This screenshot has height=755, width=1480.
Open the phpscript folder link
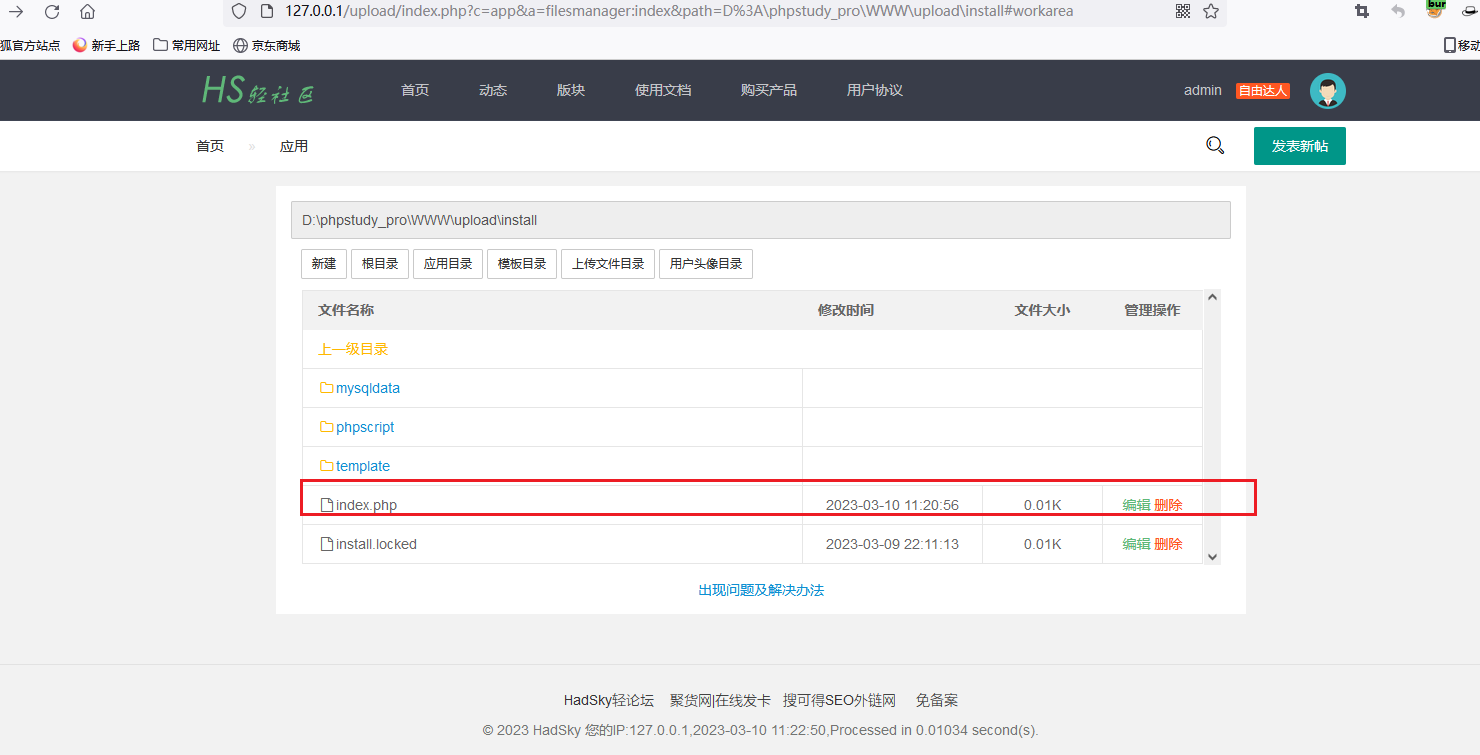[x=365, y=427]
